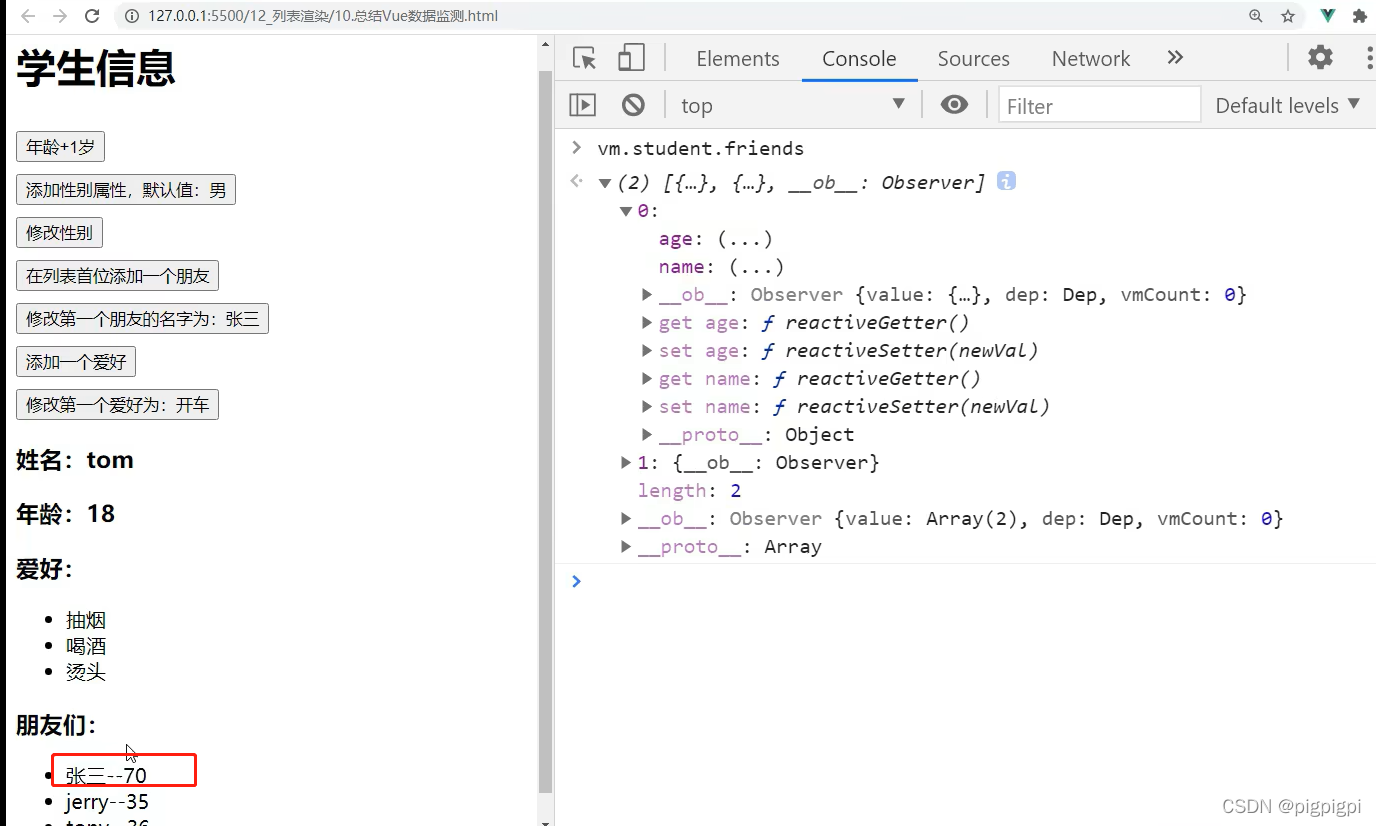Open the Vue devtools extension icon
This screenshot has width=1376, height=826.
coord(1328,16)
